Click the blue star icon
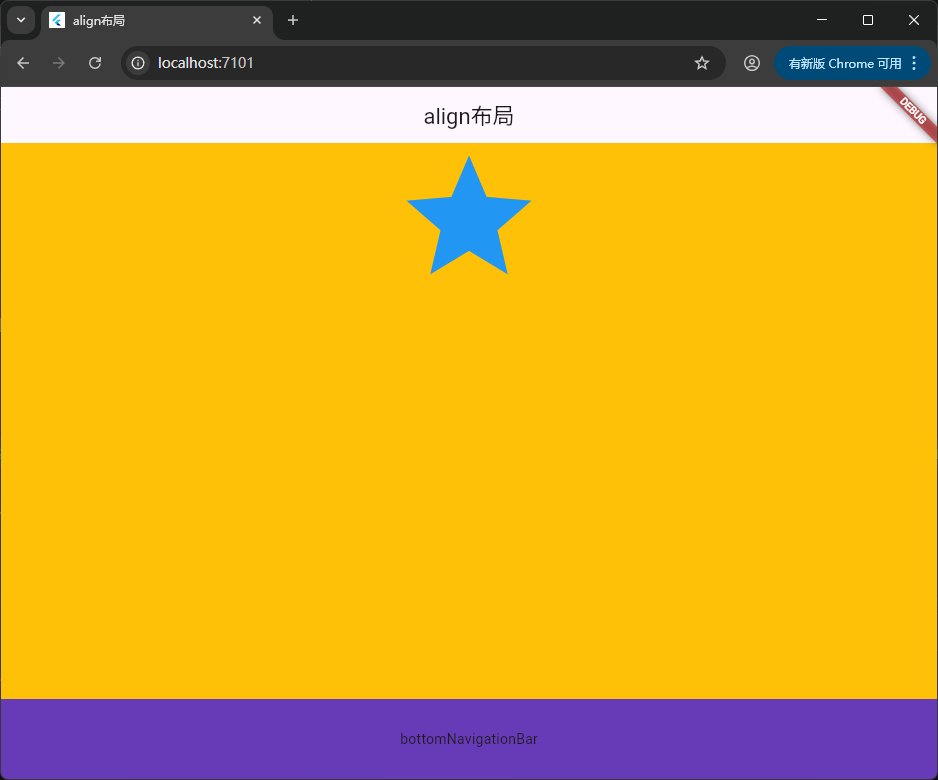This screenshot has height=780, width=938. point(468,220)
